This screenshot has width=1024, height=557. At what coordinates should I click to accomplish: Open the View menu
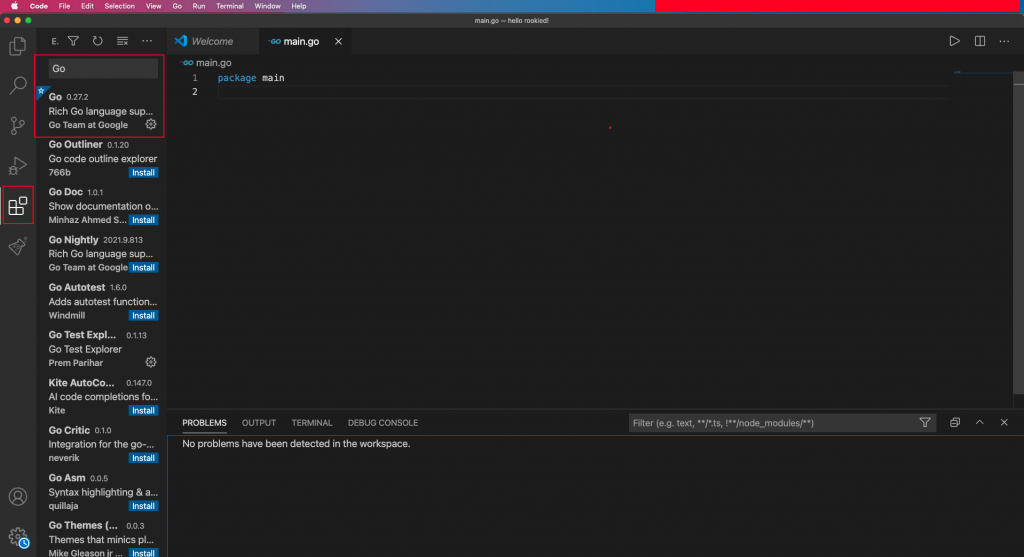[153, 6]
